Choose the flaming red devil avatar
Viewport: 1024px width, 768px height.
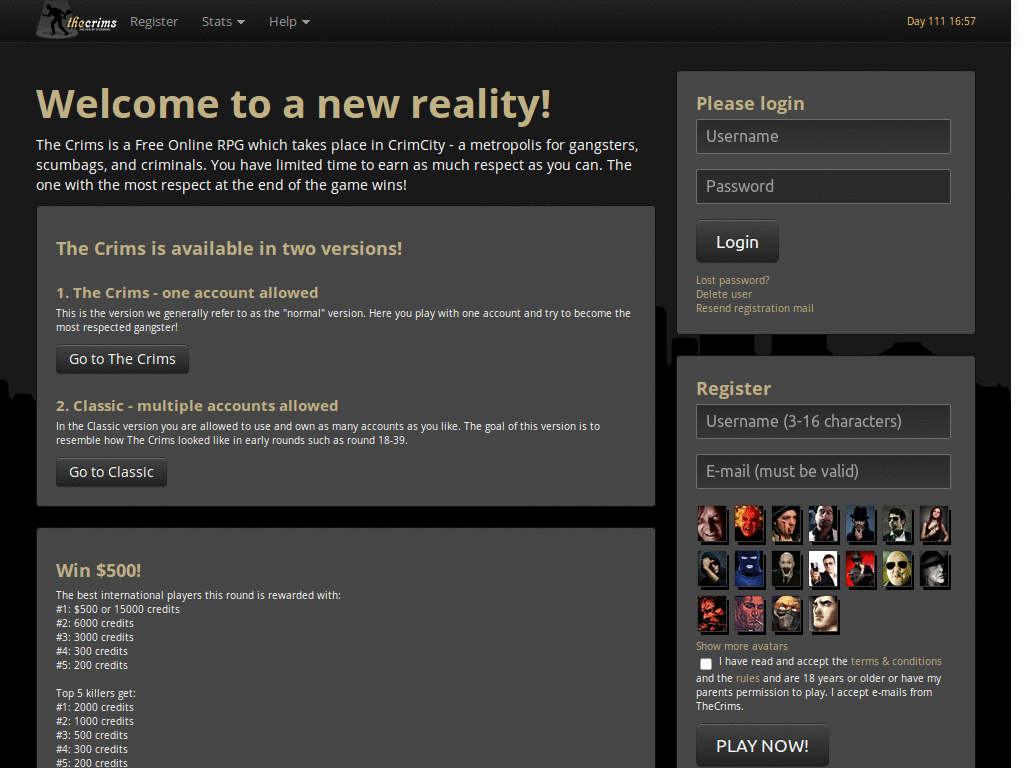(x=748, y=524)
